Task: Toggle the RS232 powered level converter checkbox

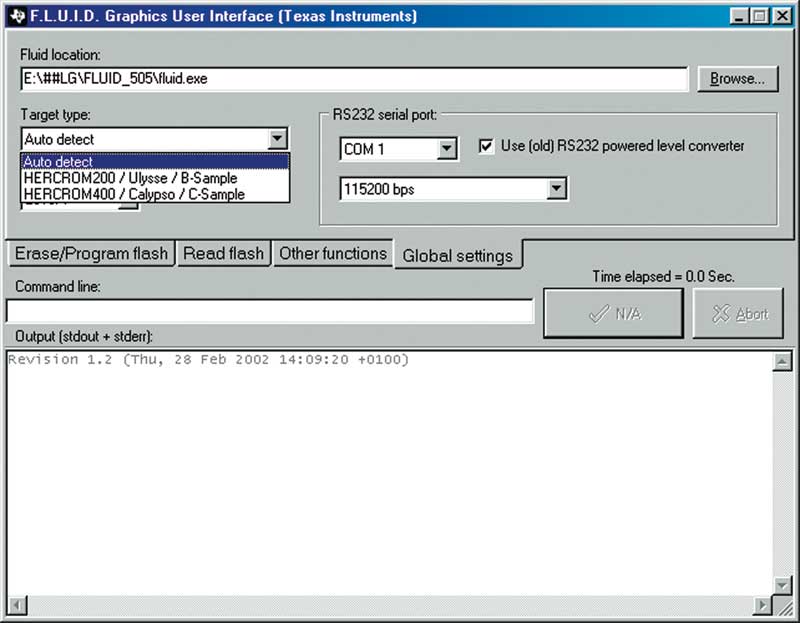Action: click(486, 146)
